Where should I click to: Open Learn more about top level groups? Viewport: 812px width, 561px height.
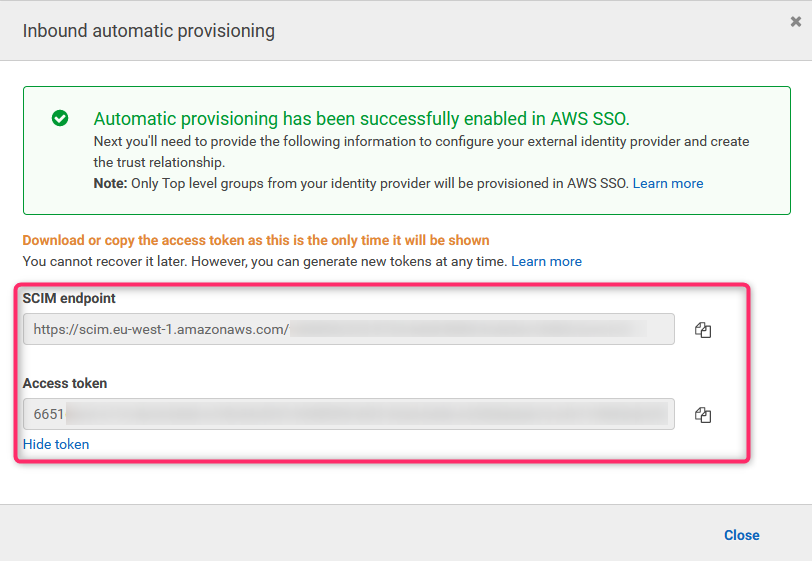668,183
